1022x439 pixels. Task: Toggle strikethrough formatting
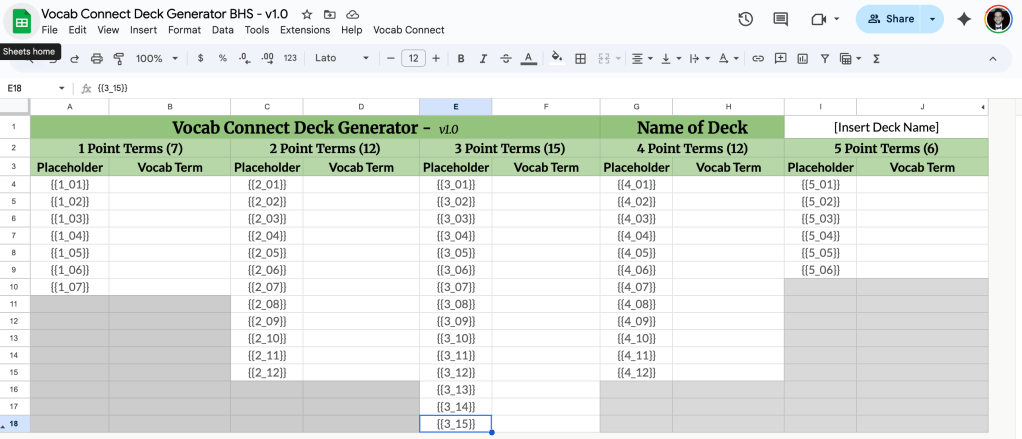pos(506,59)
